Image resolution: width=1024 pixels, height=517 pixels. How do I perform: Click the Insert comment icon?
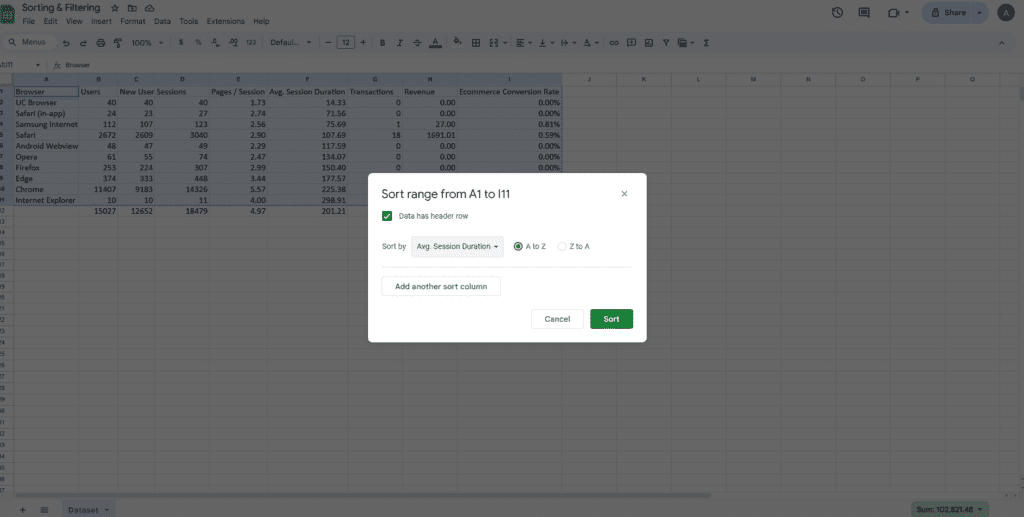pyautogui.click(x=632, y=43)
